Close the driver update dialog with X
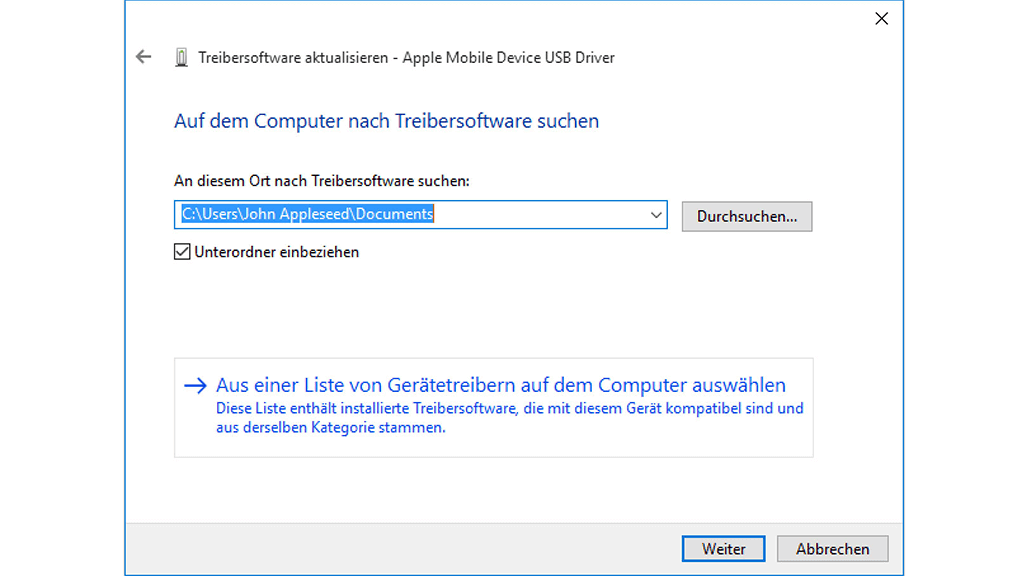This screenshot has height=576, width=1024. [881, 19]
